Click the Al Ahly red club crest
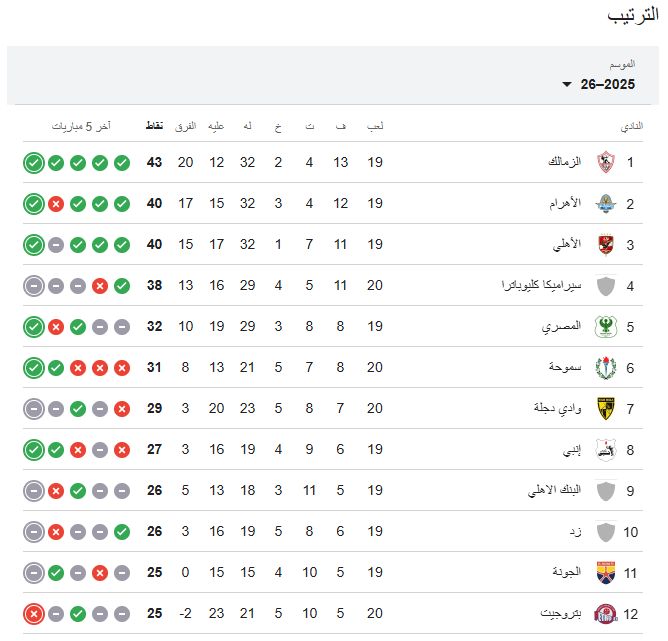 pyautogui.click(x=605, y=244)
